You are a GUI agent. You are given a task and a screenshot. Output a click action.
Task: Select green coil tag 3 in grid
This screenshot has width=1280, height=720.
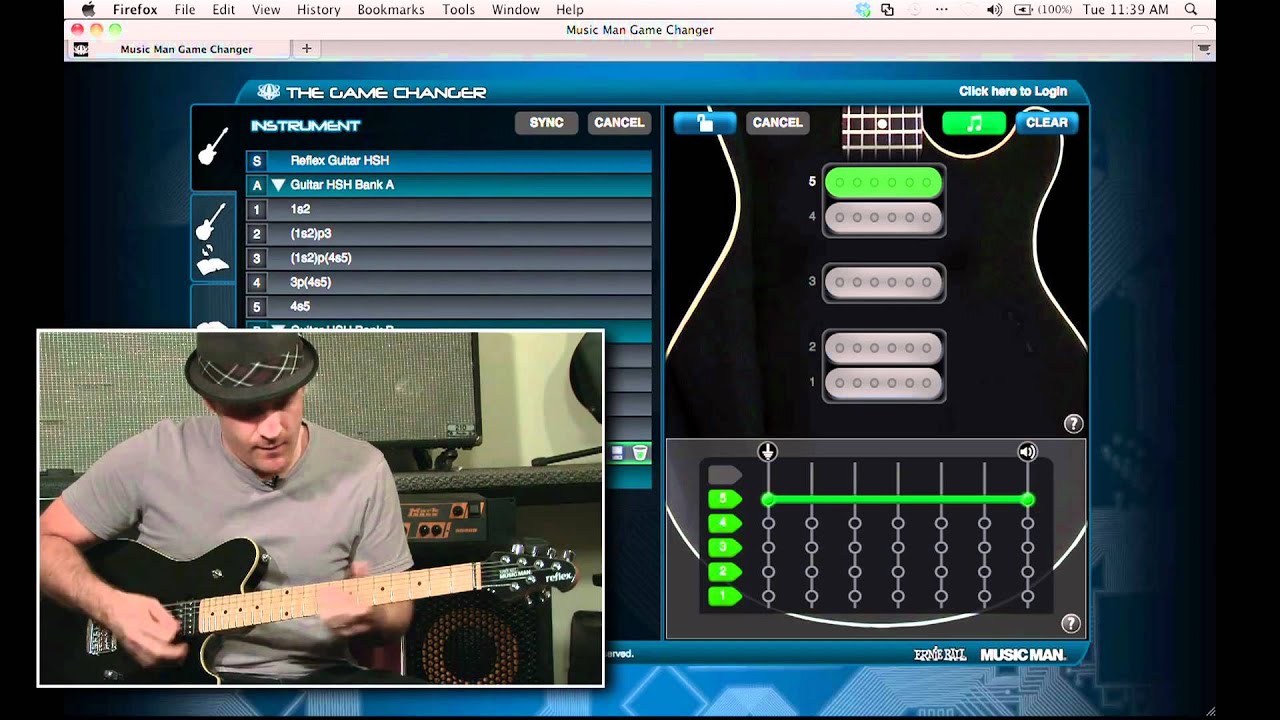pyautogui.click(x=724, y=547)
